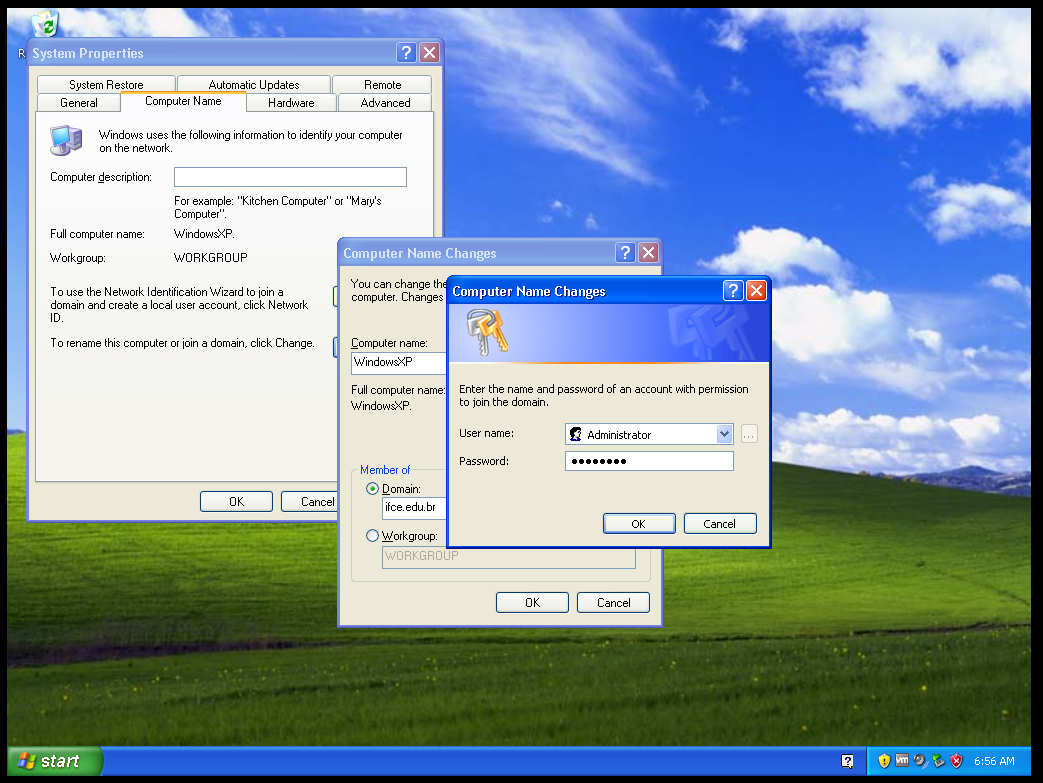Click the "Workgroup:" label in System Properties
The image size is (1043, 783).
pyautogui.click(x=78, y=257)
